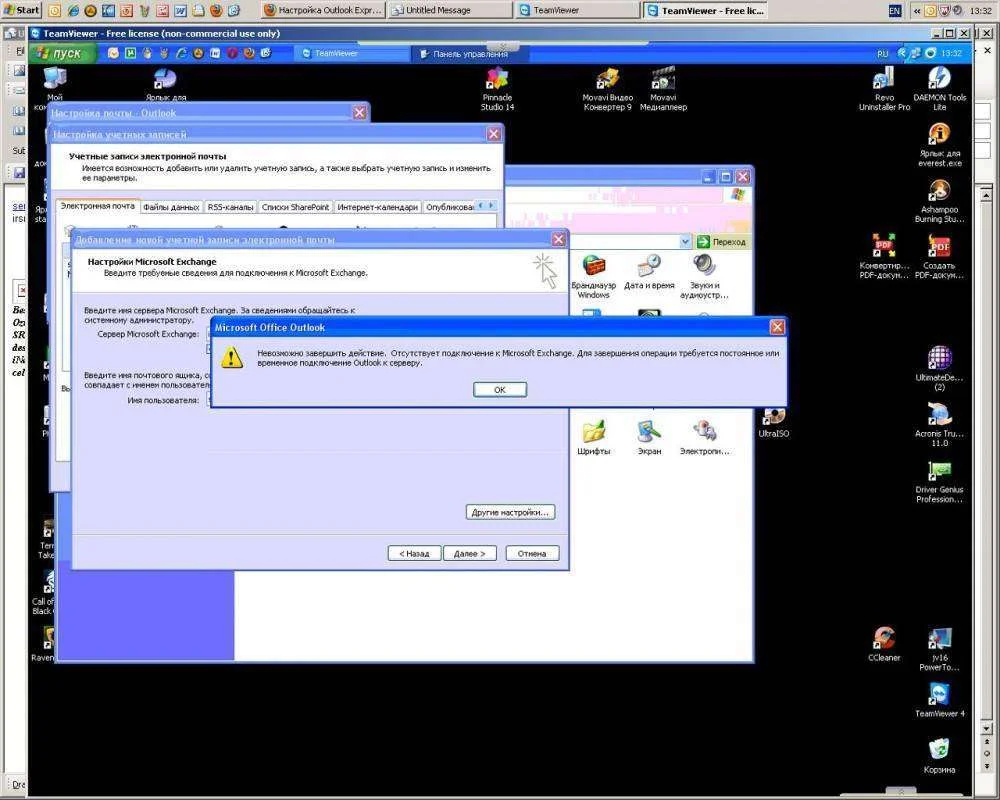Open Ashampoo Burning Studio icon
Viewport: 1000px width, 800px height.
pyautogui.click(x=939, y=201)
